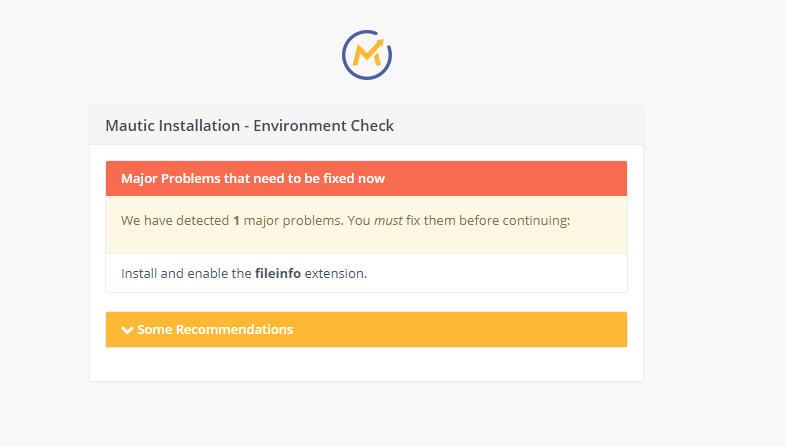The image size is (786, 446).
Task: Click the bold "fileinfo" extension name
Action: pyautogui.click(x=278, y=273)
